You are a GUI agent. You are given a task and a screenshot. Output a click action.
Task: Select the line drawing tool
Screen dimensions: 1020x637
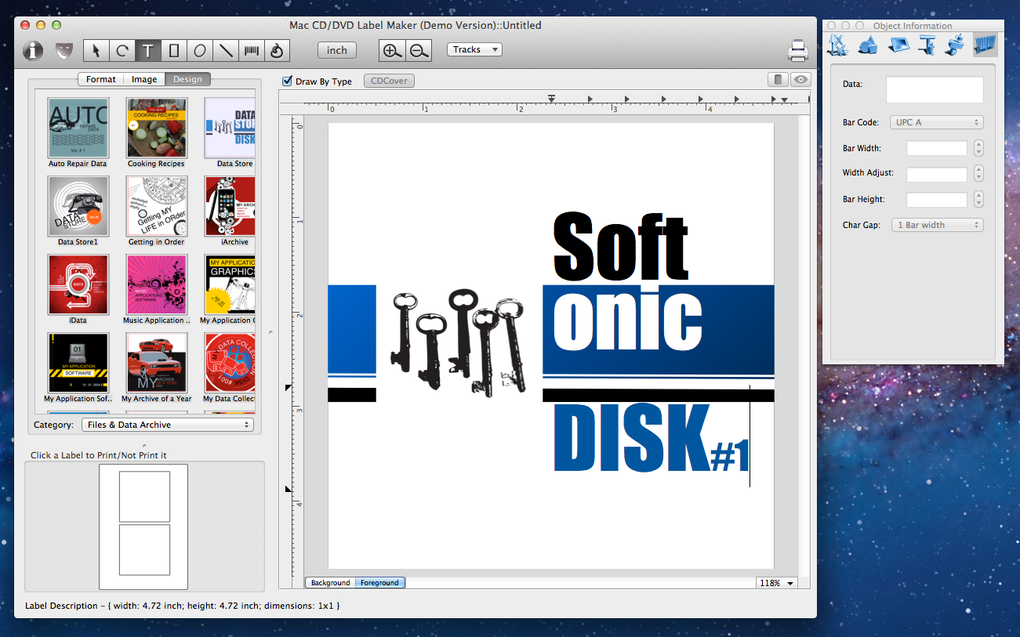(x=225, y=50)
